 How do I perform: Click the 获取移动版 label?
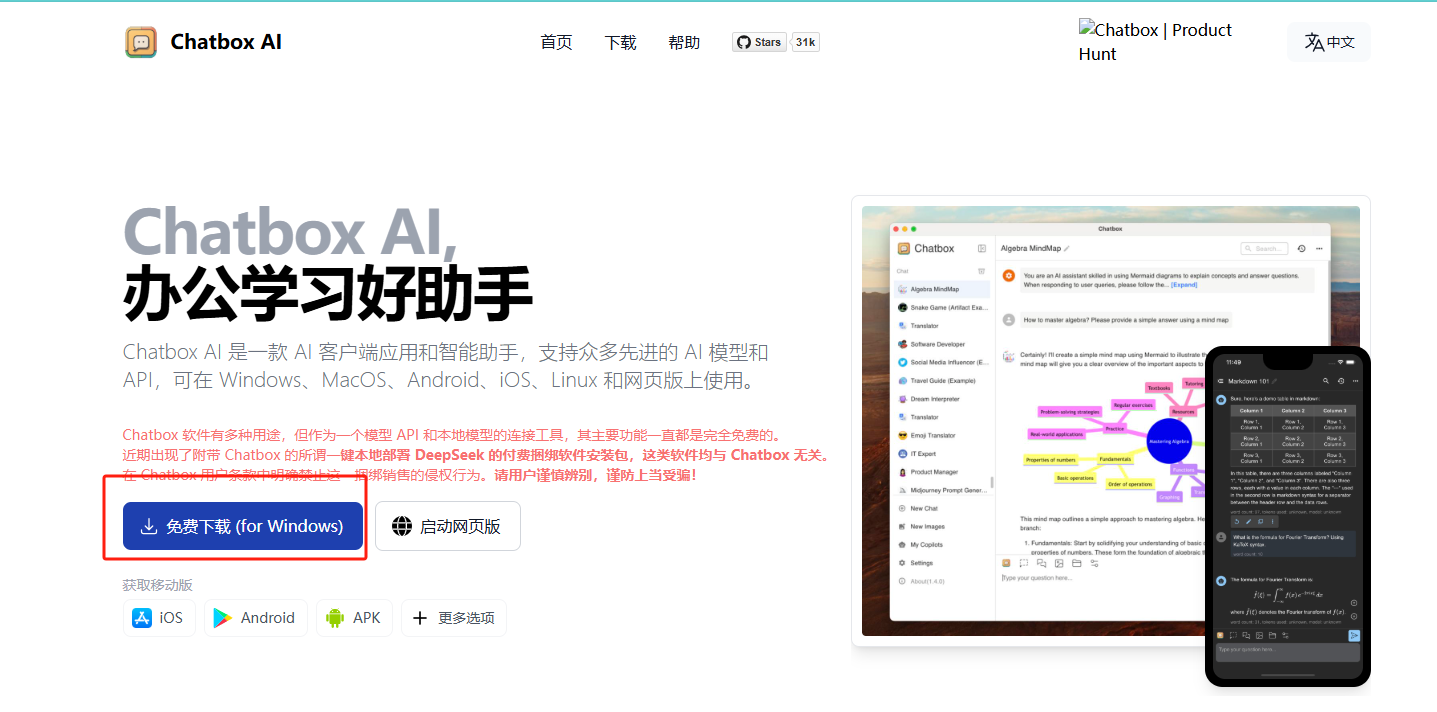click(x=158, y=585)
